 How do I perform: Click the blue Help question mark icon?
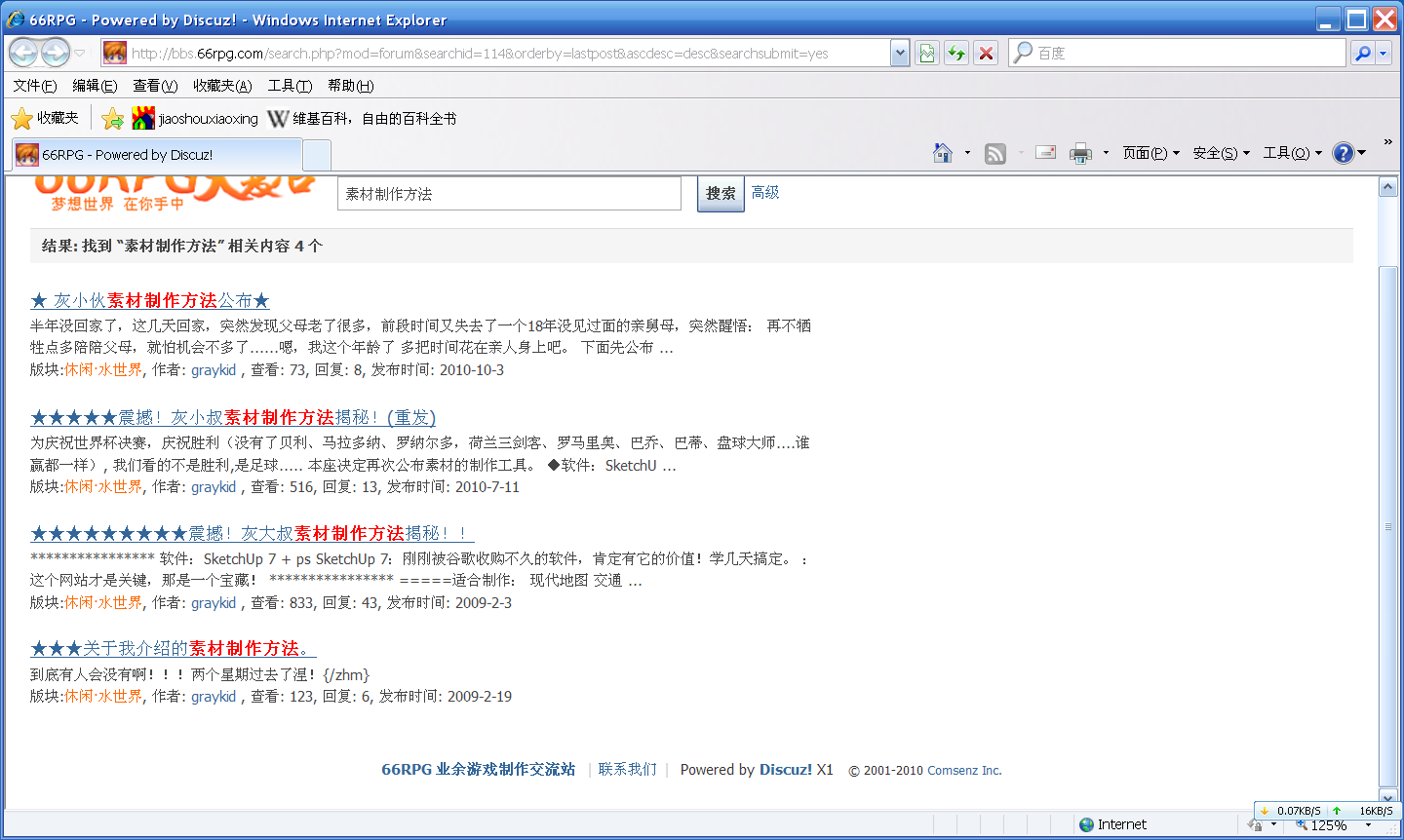click(x=1343, y=153)
